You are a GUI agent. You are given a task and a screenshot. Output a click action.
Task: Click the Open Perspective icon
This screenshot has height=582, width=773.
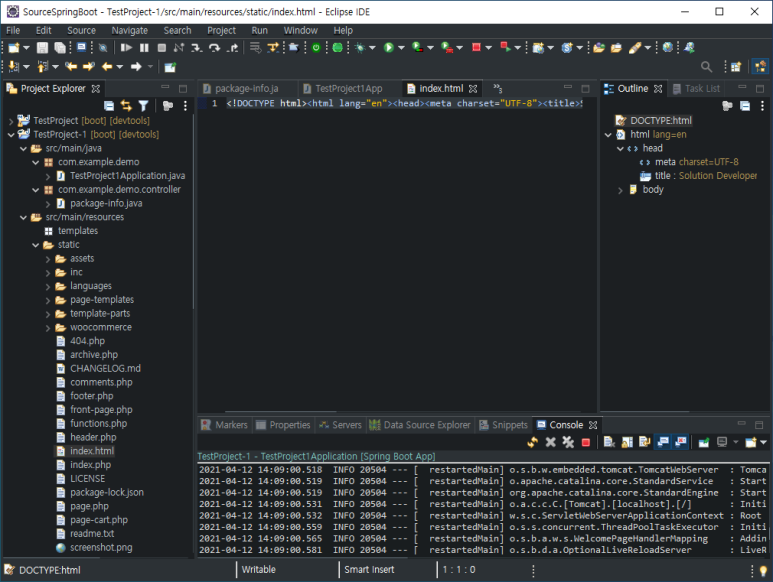736,67
